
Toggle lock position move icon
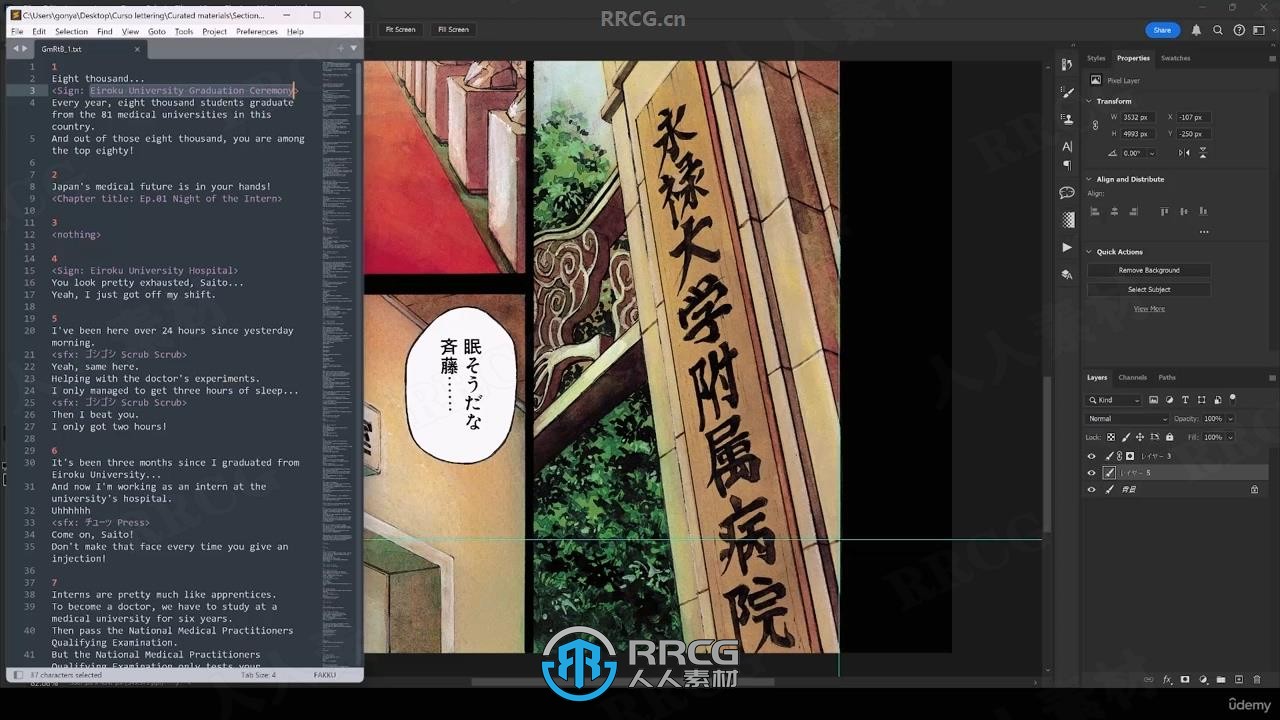click(1140, 437)
